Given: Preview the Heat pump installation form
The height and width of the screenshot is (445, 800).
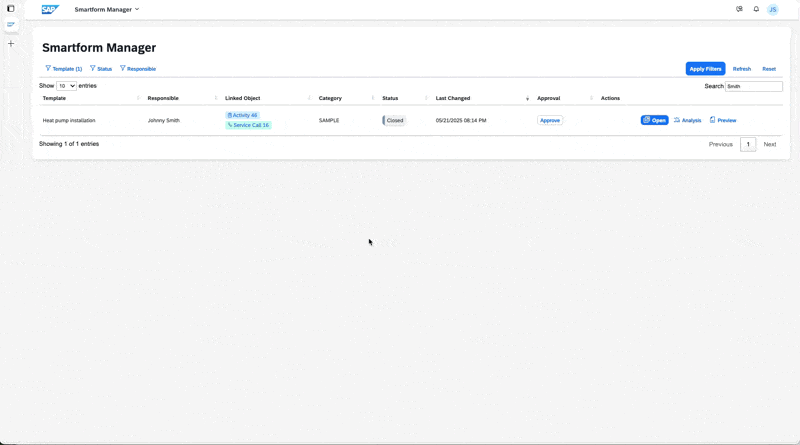Looking at the screenshot, I should [x=723, y=120].
